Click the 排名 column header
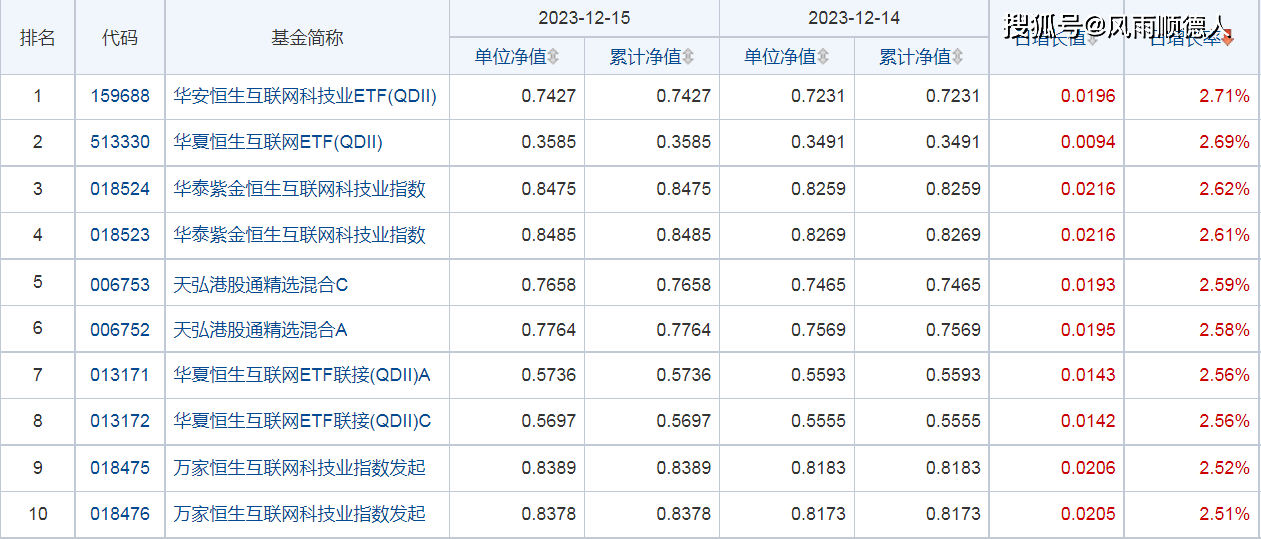1261x539 pixels. point(38,37)
